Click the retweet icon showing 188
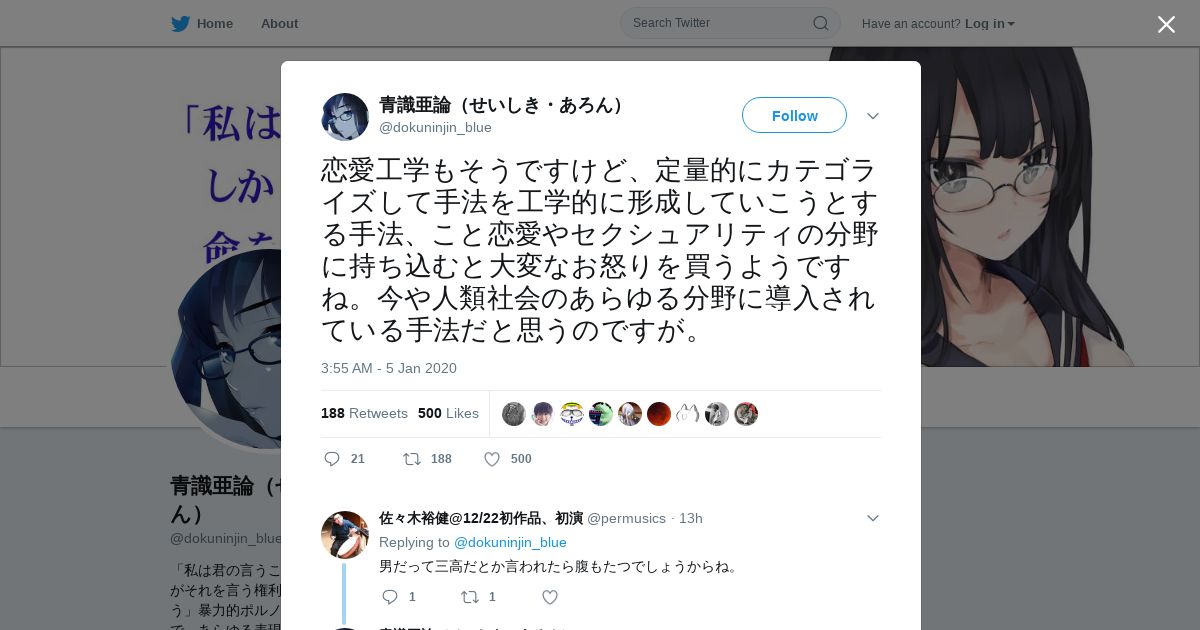Image resolution: width=1200 pixels, height=630 pixels. click(412, 459)
